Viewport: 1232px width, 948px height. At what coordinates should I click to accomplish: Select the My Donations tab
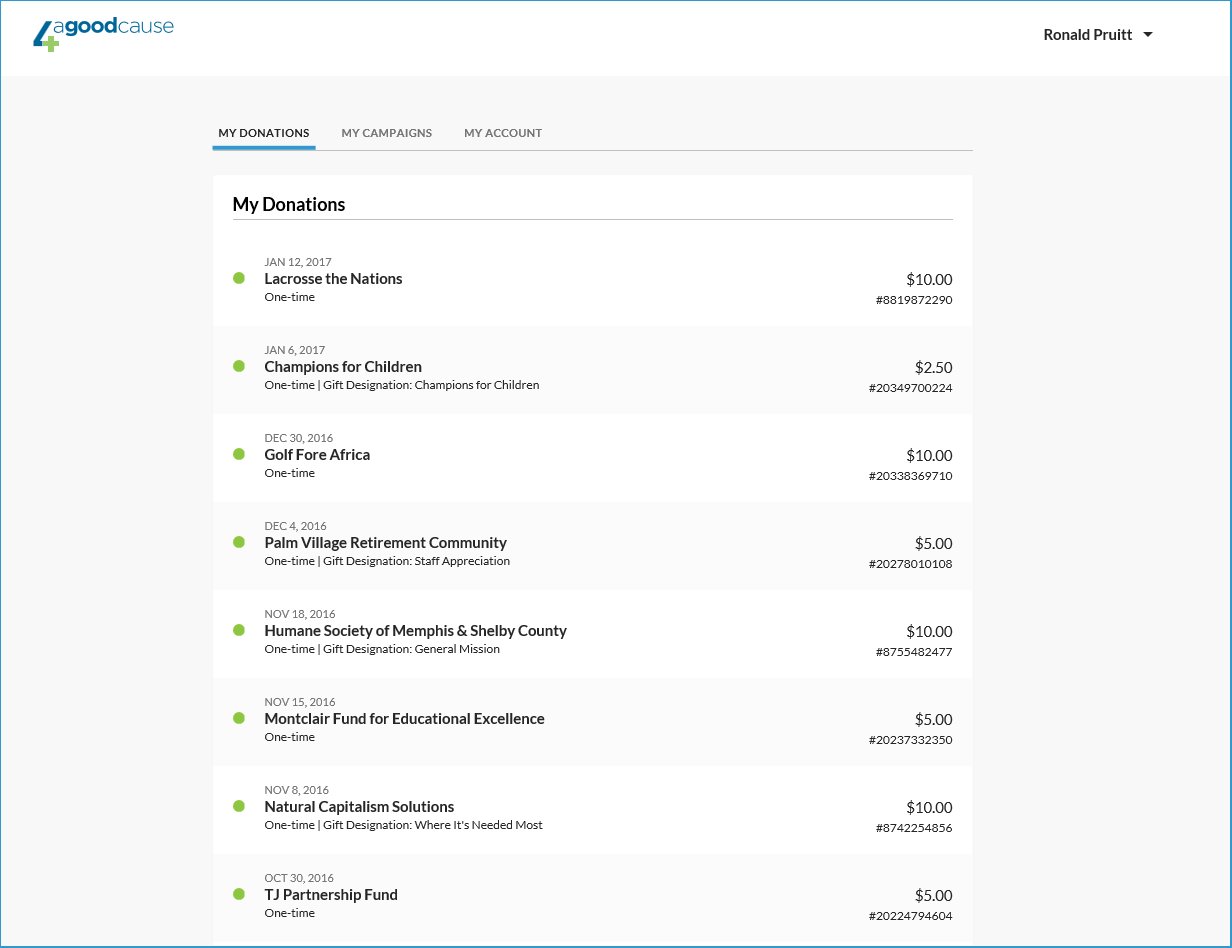264,133
